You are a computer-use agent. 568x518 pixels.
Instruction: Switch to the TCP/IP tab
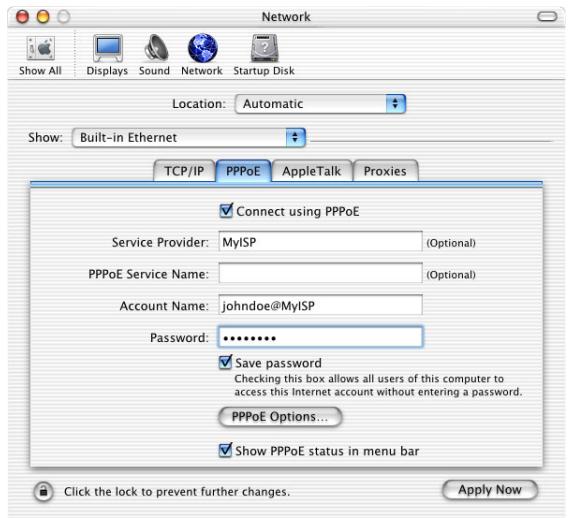coord(184,171)
